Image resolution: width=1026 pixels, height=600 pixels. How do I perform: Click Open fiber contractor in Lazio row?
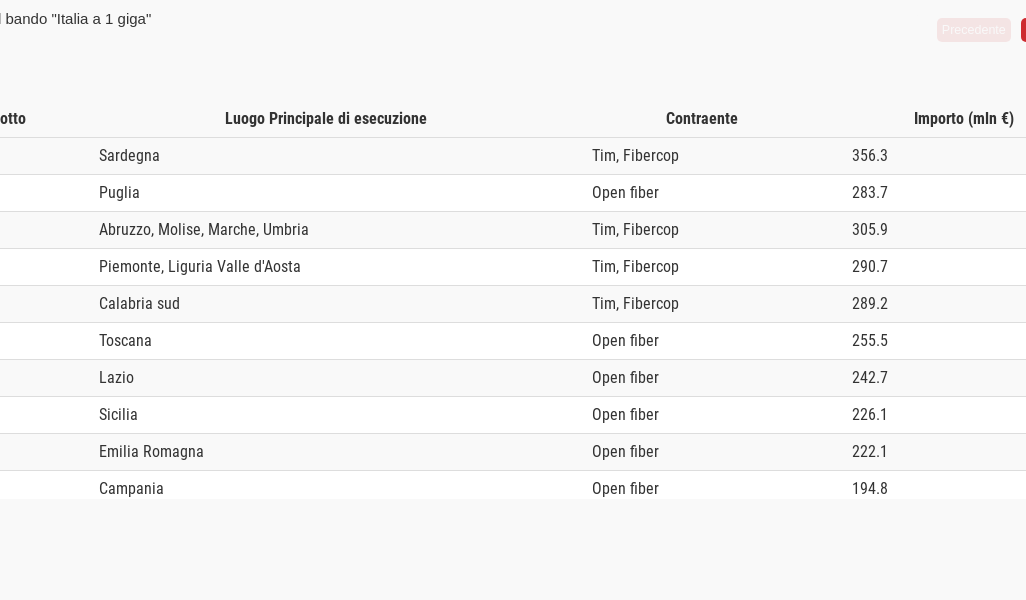tap(625, 378)
